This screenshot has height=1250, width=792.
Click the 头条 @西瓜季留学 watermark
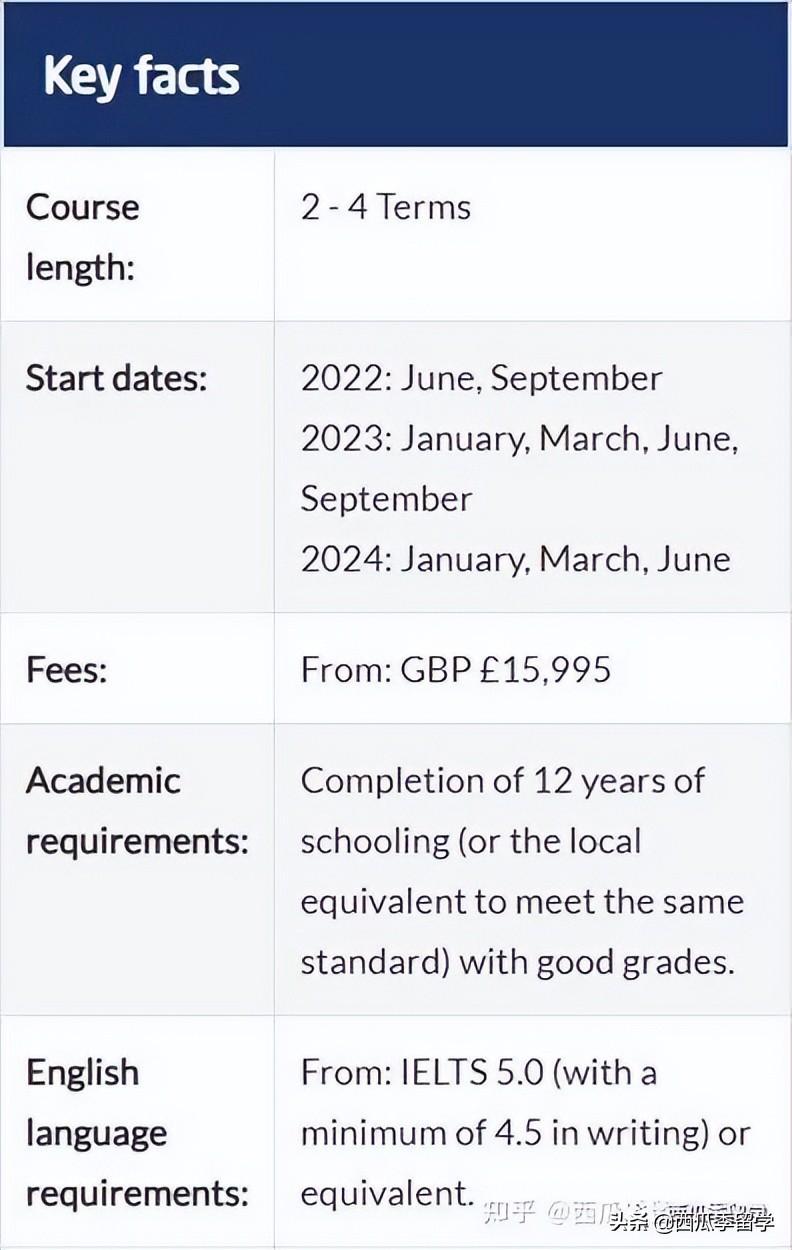(688, 1221)
